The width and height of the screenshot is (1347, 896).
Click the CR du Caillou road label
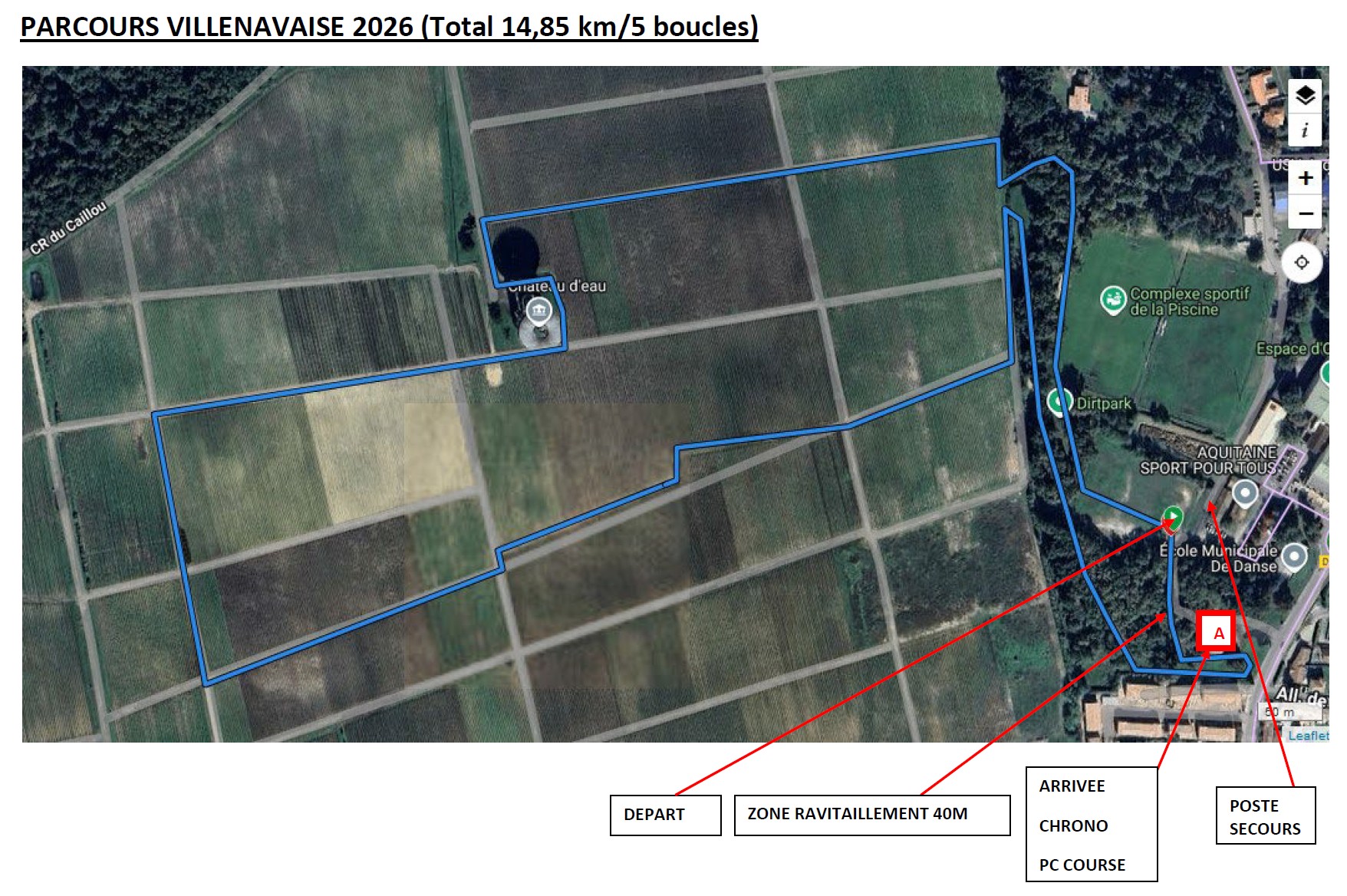click(x=68, y=228)
